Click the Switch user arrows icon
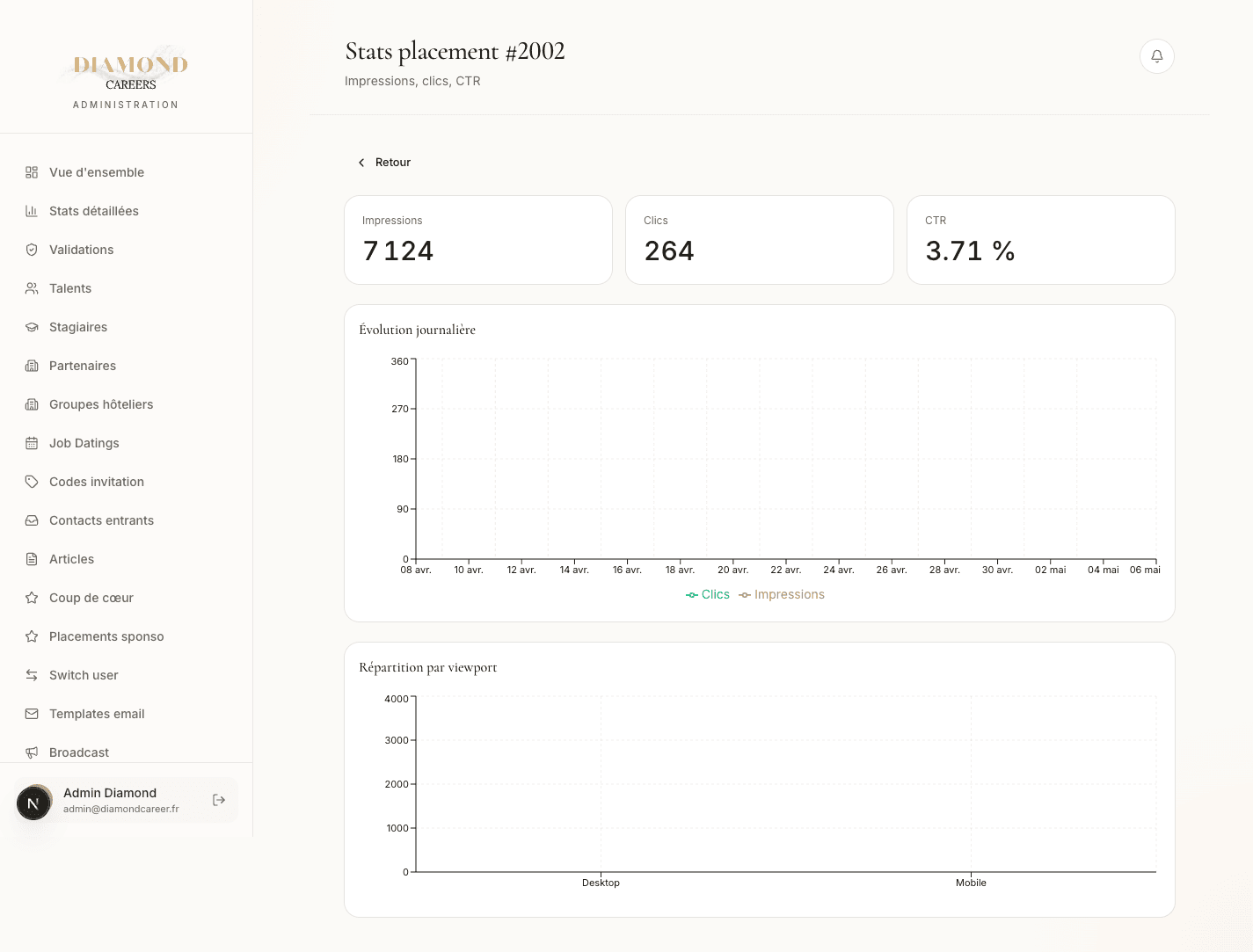The width and height of the screenshot is (1253, 952). 32,675
